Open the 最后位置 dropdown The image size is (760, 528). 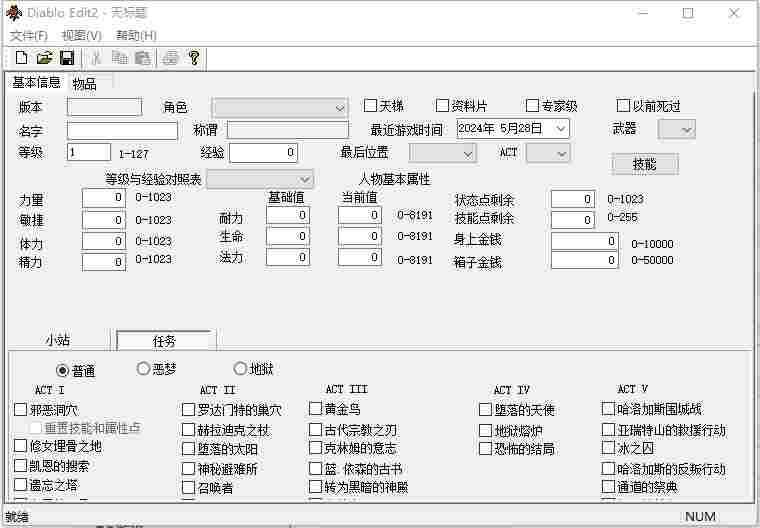point(443,154)
